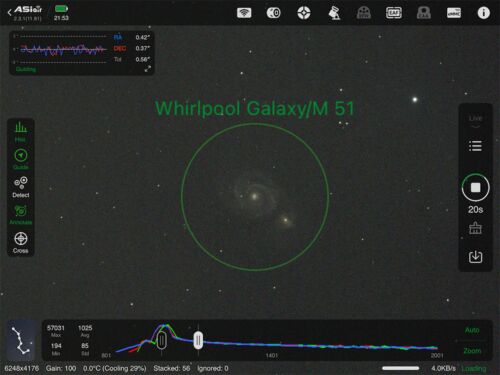This screenshot has height=375, width=500.
Task: Expand the guiding graph panel
Action: [147, 69]
